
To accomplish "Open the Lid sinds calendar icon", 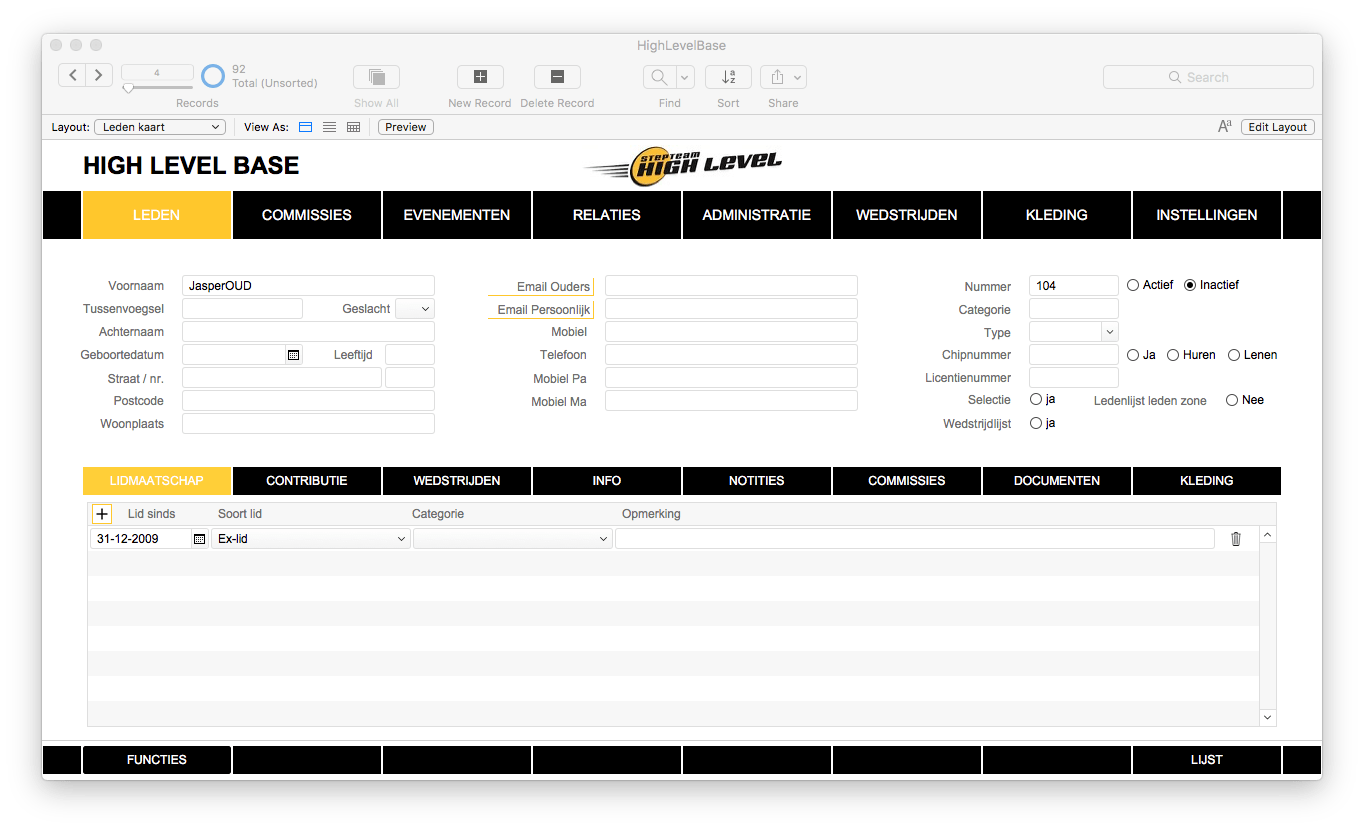I will (x=199, y=539).
